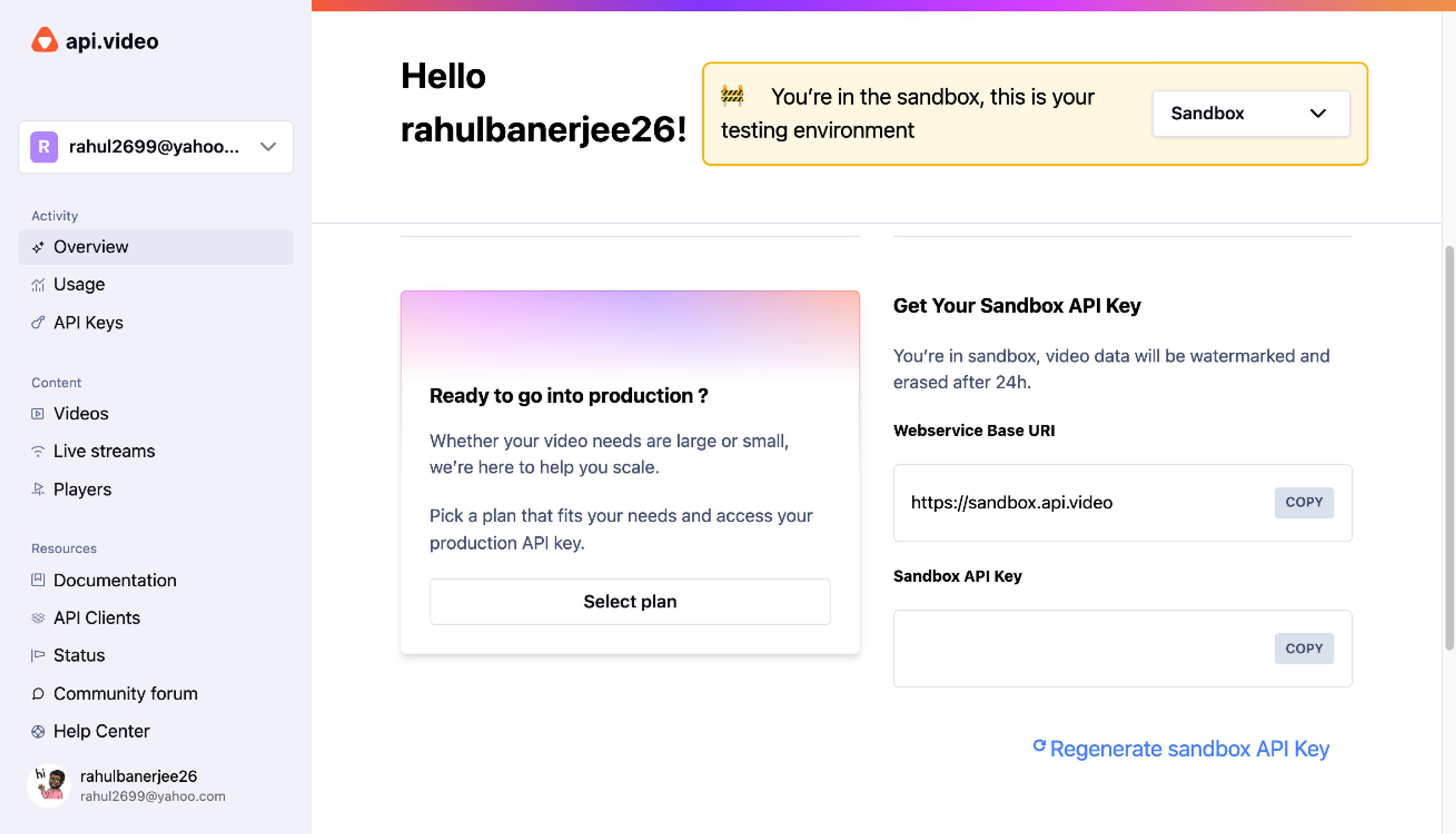
Task: Click the Help Center lifebuoy icon
Action: (38, 732)
